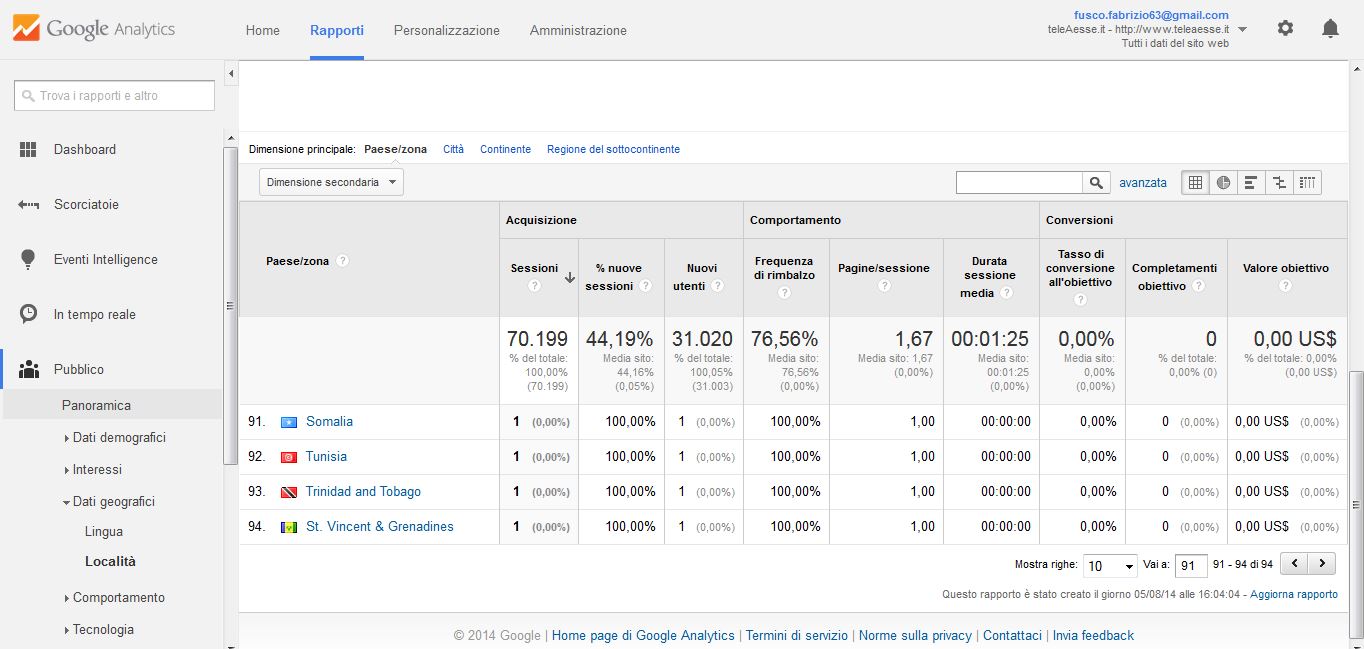Click the Scorciatoie arrow icon
The image size is (1364, 649).
[28, 204]
